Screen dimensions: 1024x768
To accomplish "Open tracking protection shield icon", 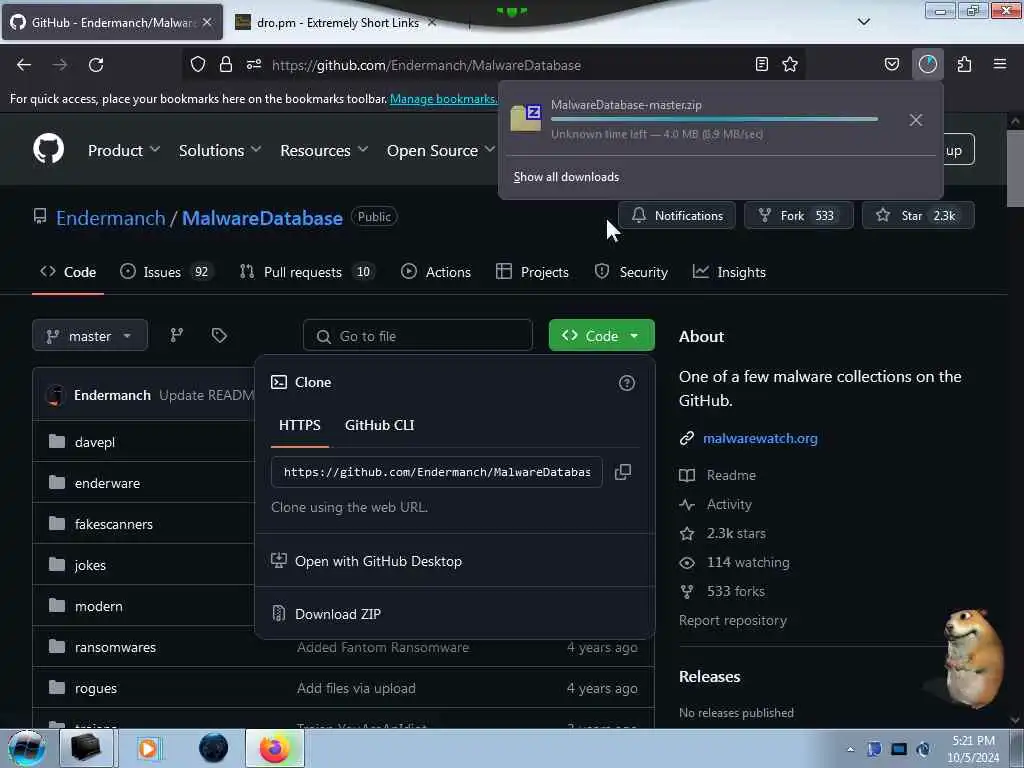I will [x=198, y=64].
